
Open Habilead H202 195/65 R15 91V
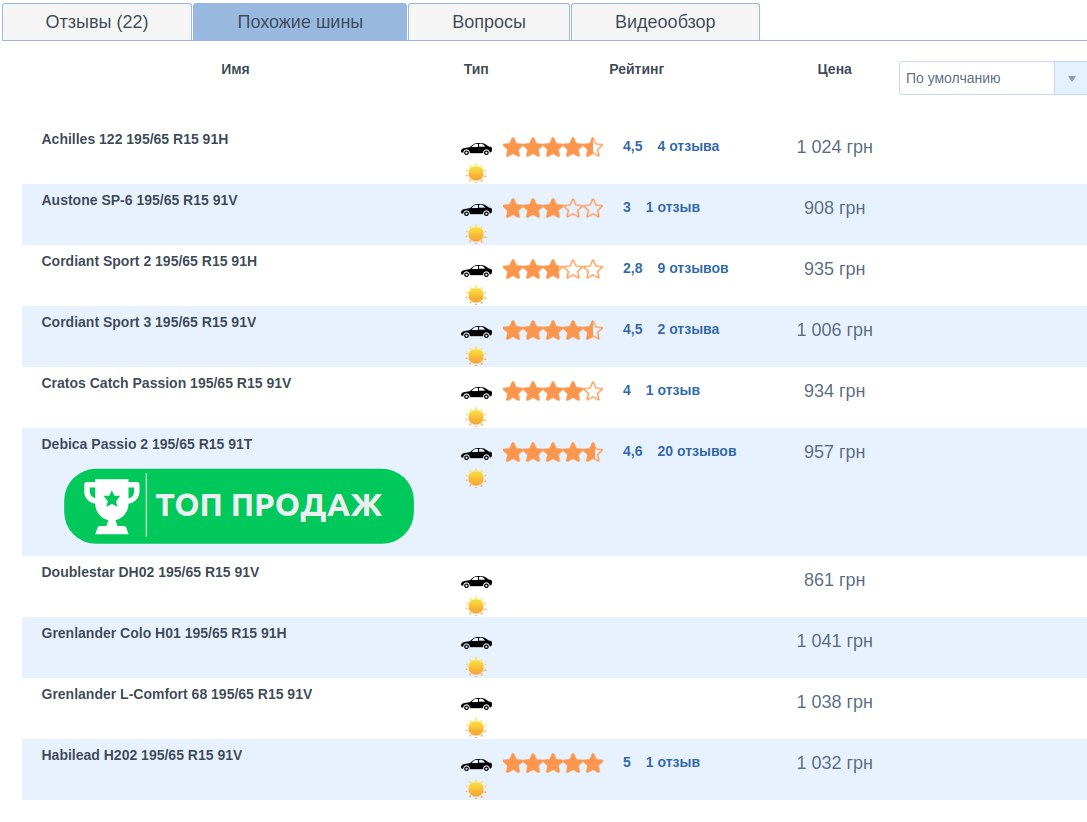point(141,755)
